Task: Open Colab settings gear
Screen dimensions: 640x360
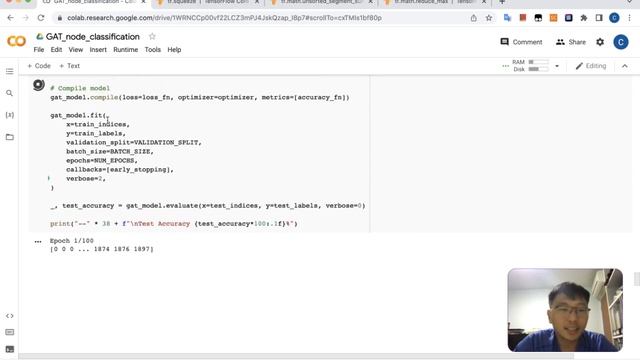Action: pos(600,42)
